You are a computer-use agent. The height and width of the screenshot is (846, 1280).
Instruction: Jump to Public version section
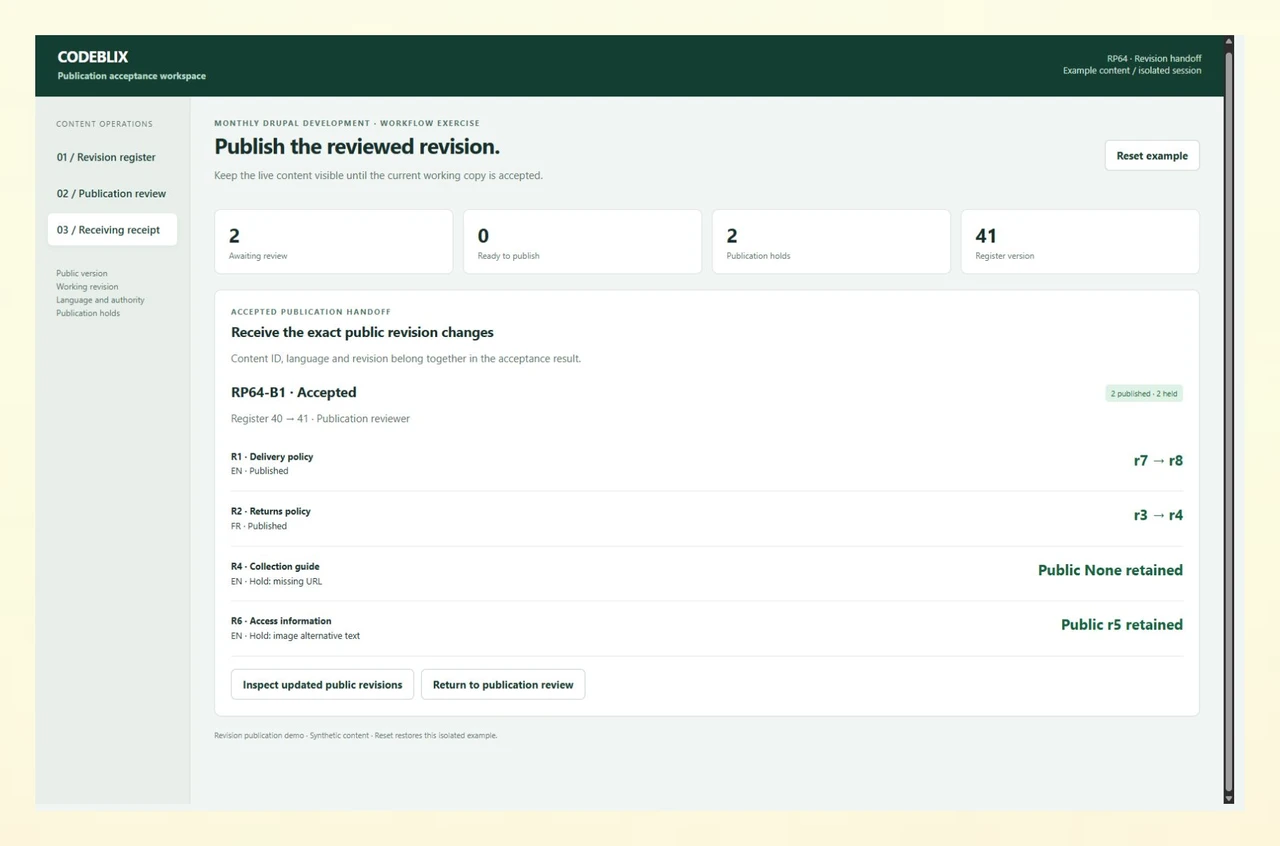[x=82, y=273]
